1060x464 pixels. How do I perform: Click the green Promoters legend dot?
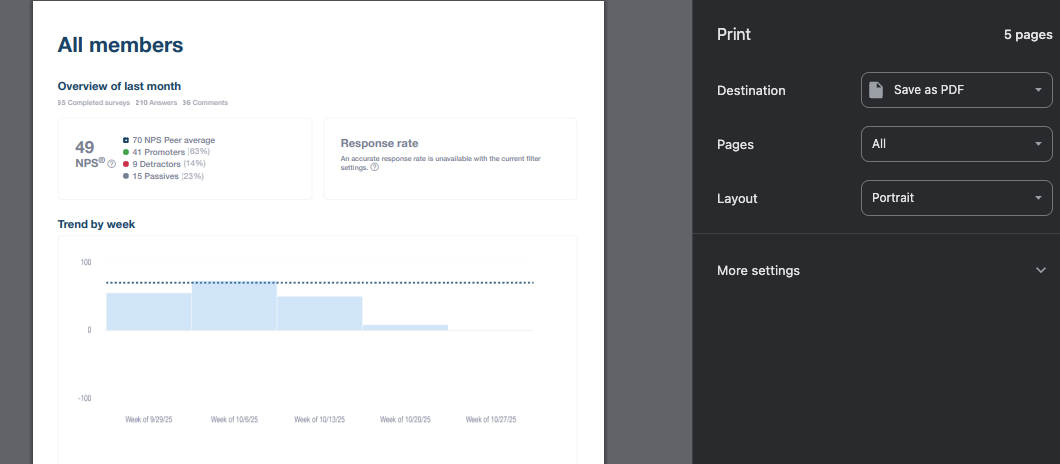[126, 152]
